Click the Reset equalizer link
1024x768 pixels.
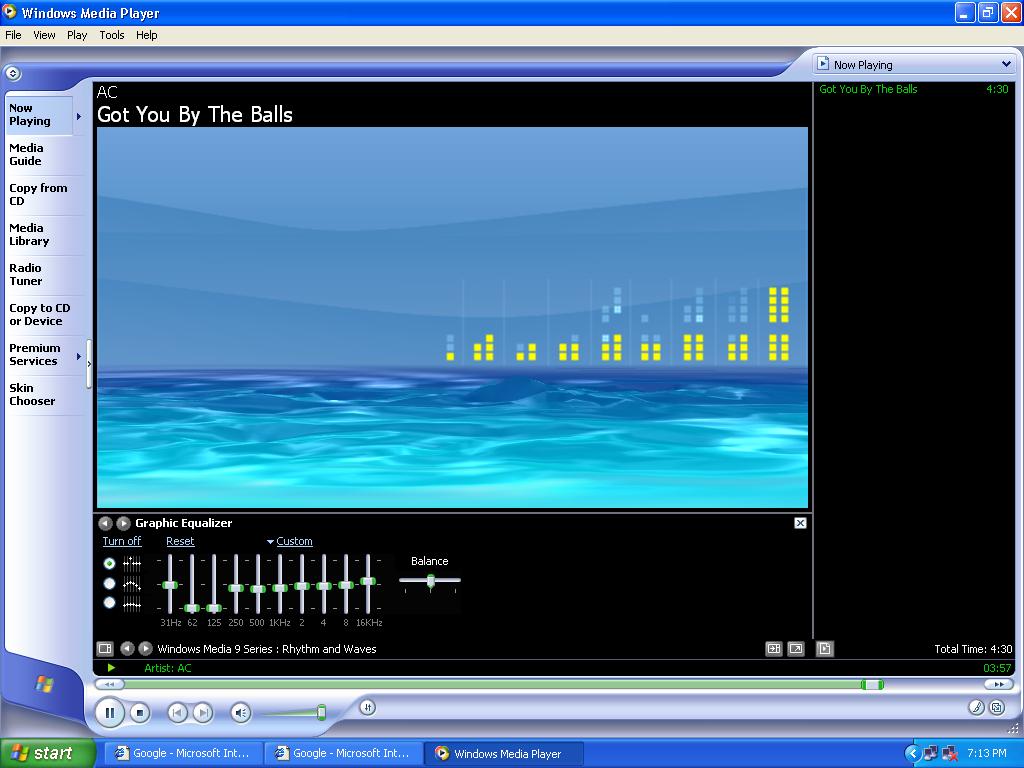pos(180,541)
